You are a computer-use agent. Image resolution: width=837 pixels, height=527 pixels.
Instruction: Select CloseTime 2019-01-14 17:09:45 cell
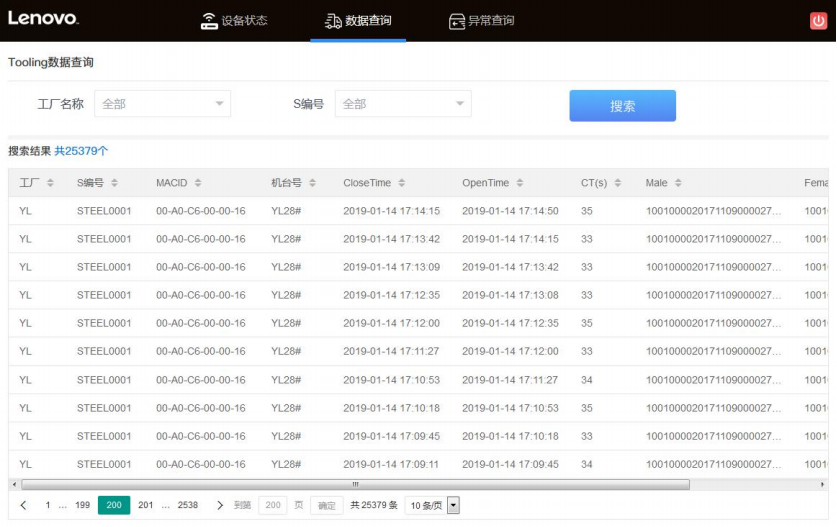(391, 436)
